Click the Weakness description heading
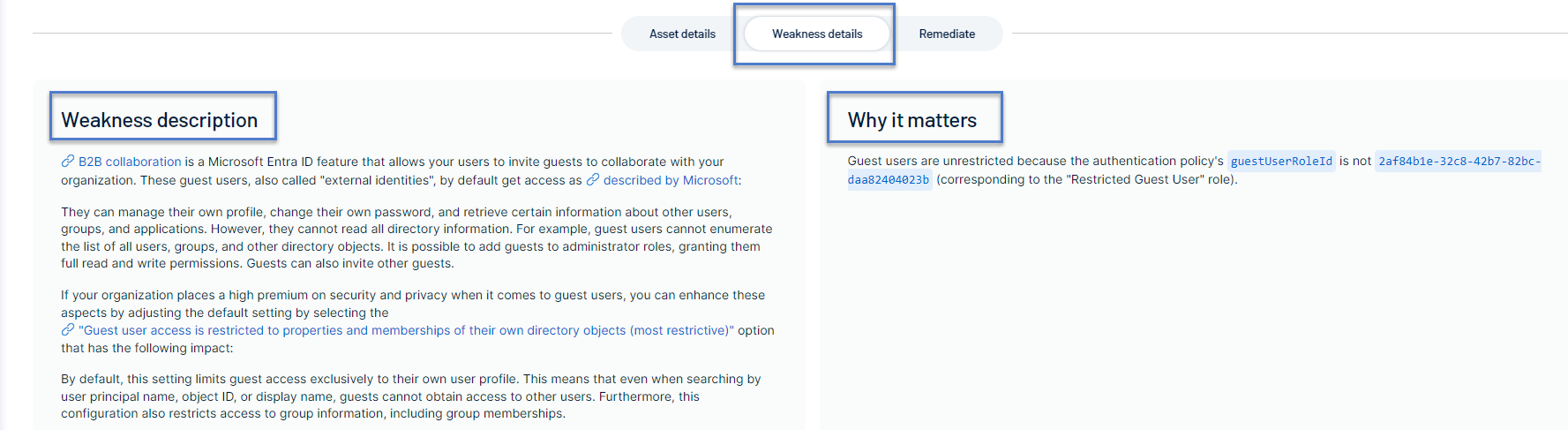This screenshot has height=430, width=1568. click(160, 120)
